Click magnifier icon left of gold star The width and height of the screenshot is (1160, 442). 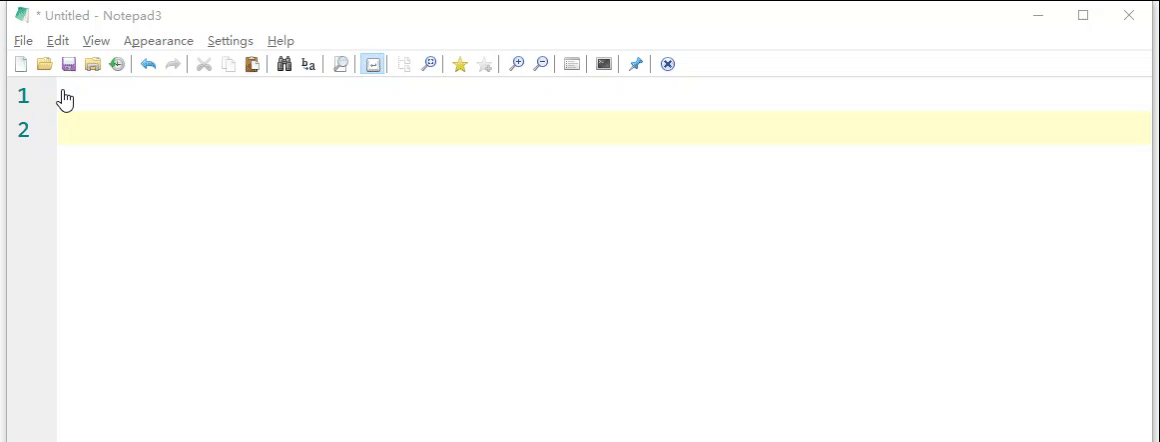tap(428, 64)
